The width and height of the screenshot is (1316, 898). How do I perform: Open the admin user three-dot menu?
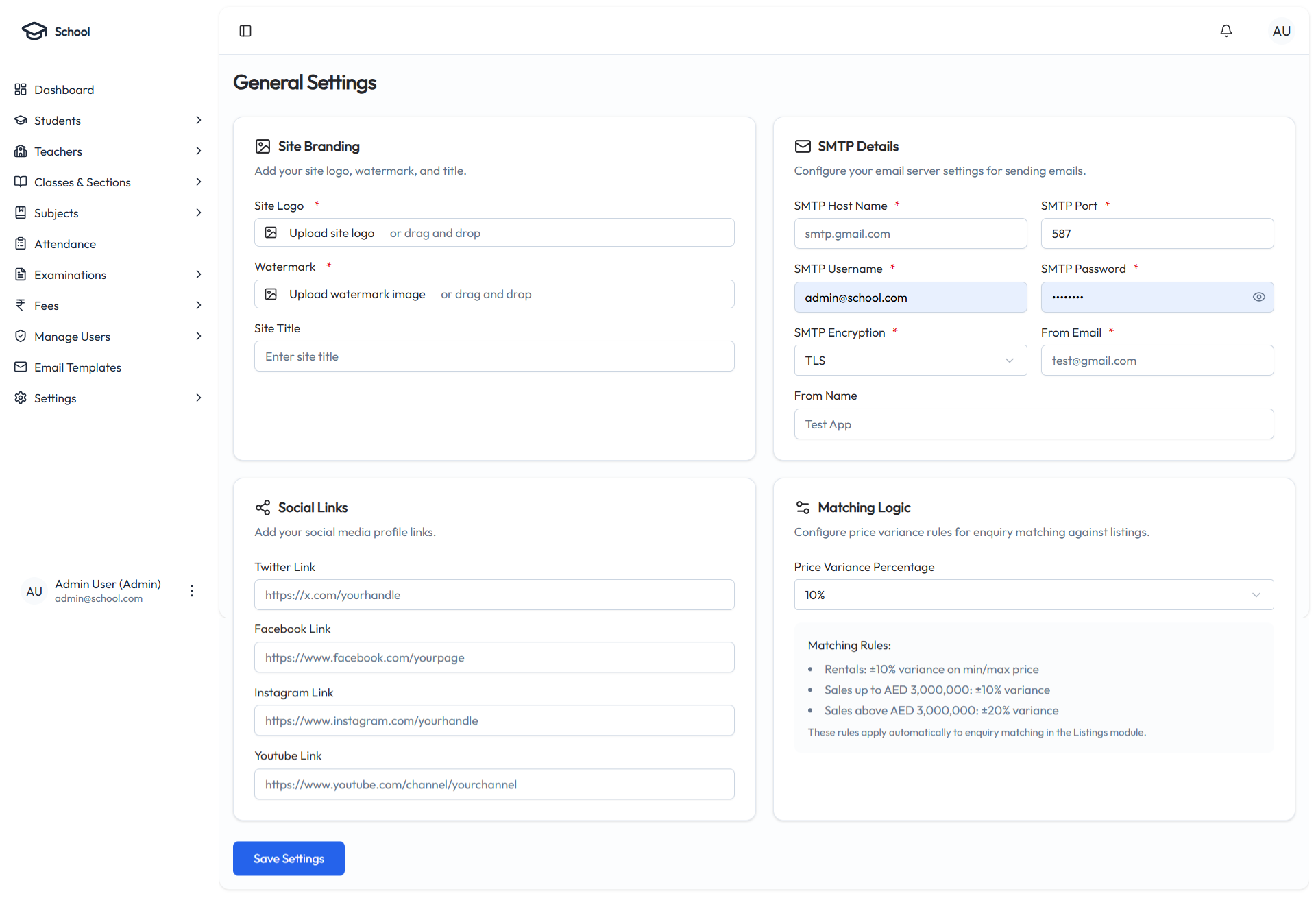[x=192, y=591]
